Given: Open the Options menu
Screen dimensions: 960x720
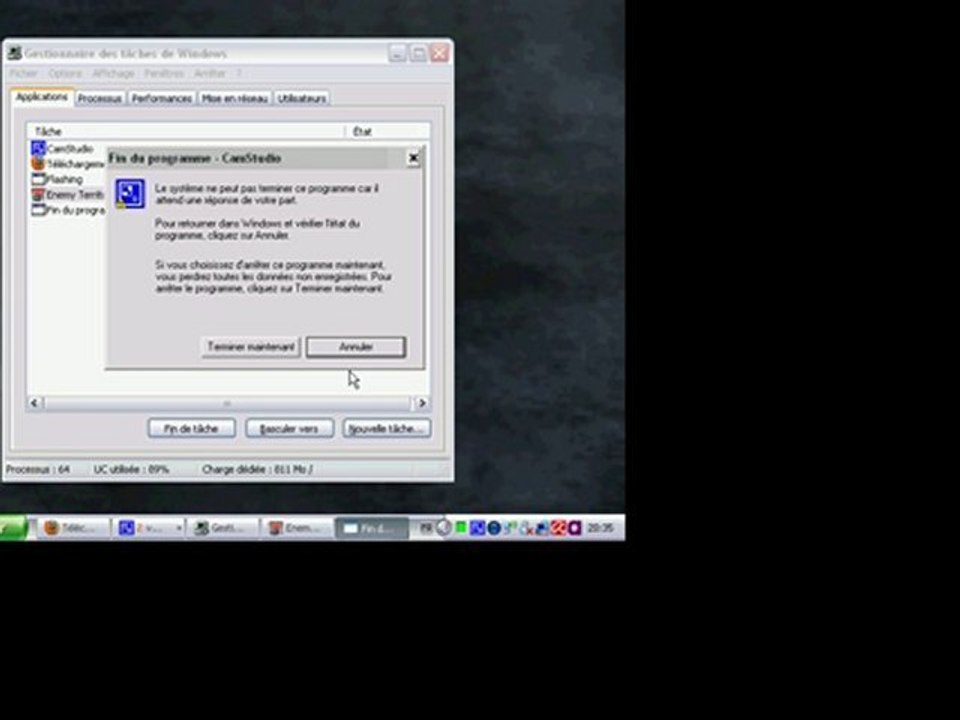Looking at the screenshot, I should [x=65, y=73].
